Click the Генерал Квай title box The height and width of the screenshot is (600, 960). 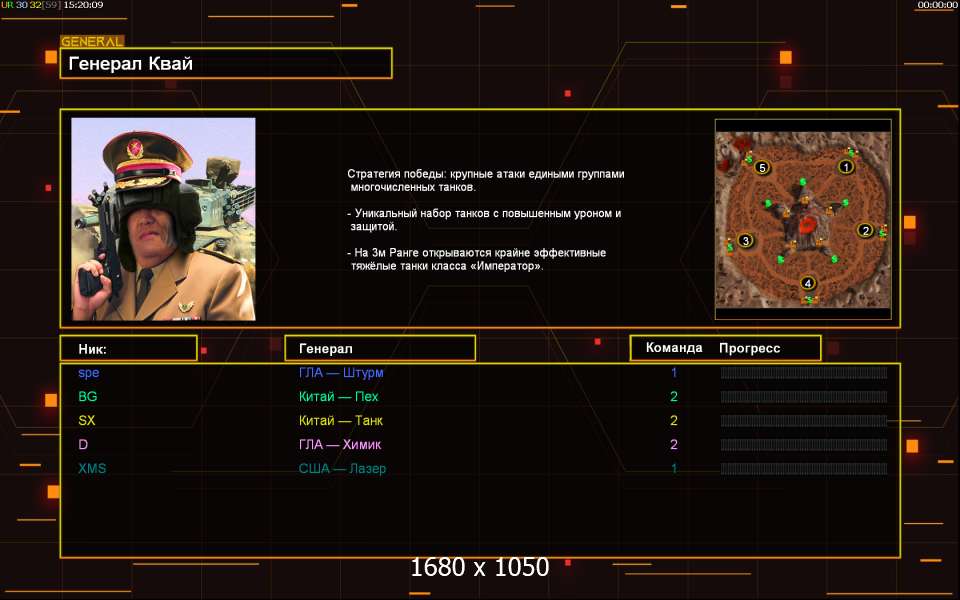pos(226,63)
